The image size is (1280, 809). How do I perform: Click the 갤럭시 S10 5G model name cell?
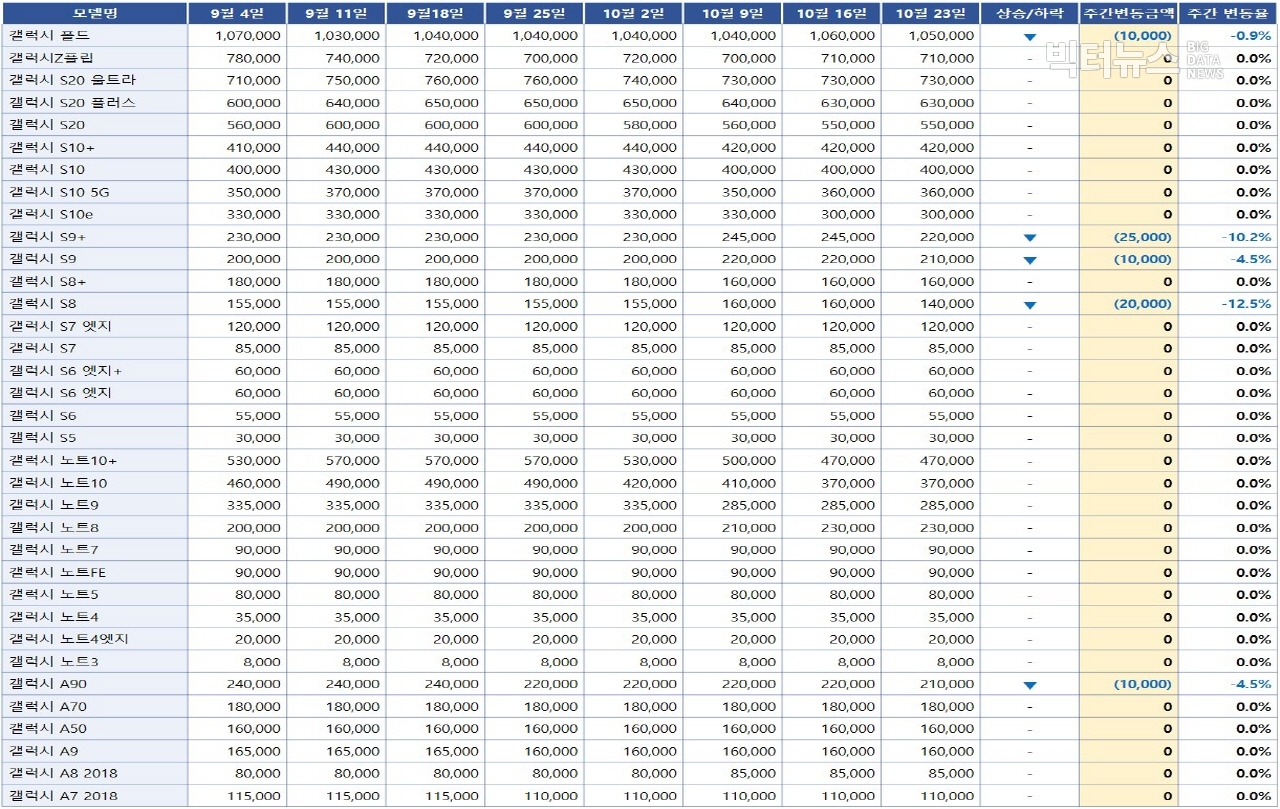click(x=94, y=192)
